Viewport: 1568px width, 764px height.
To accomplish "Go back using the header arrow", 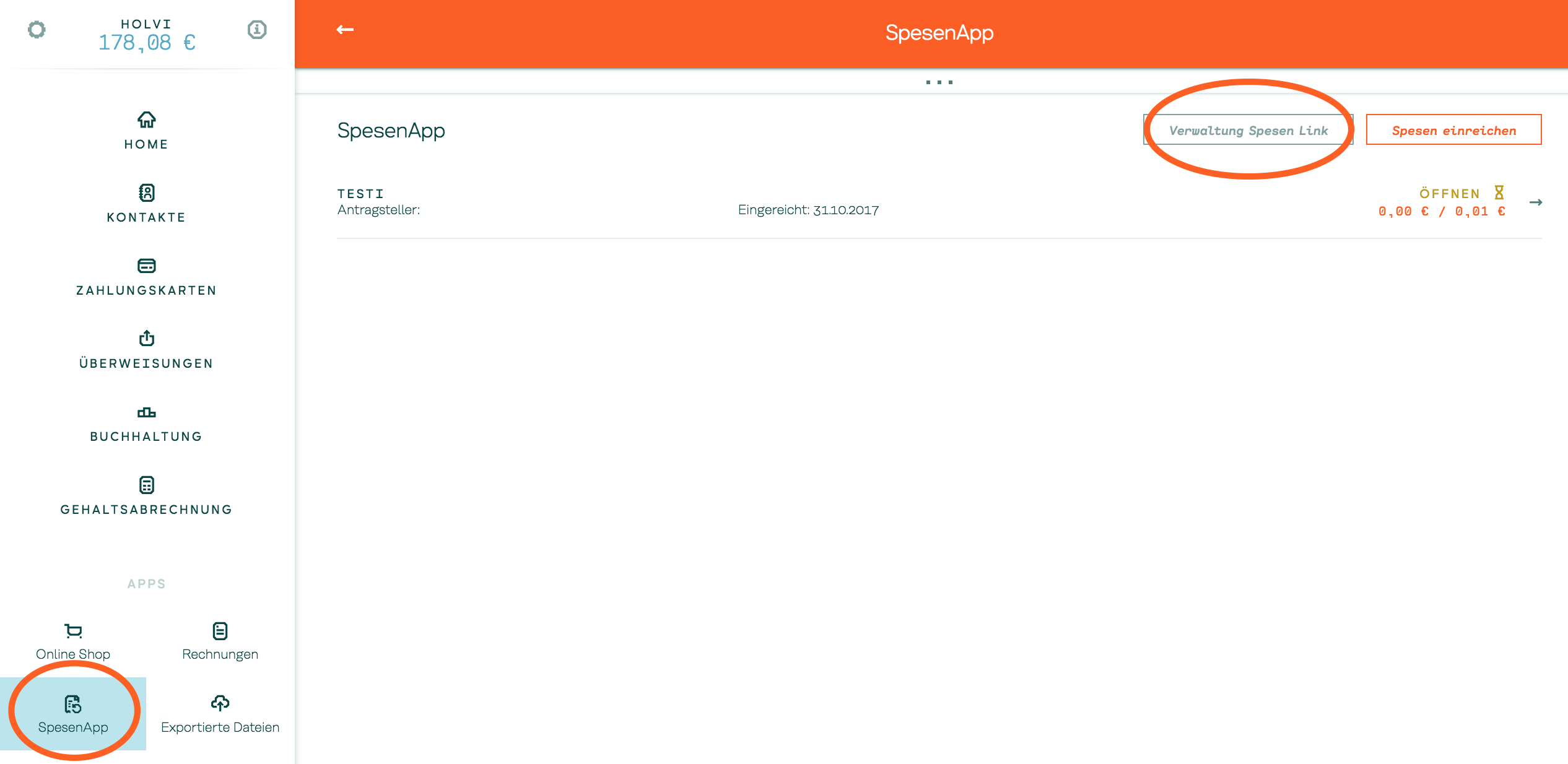I will [345, 30].
